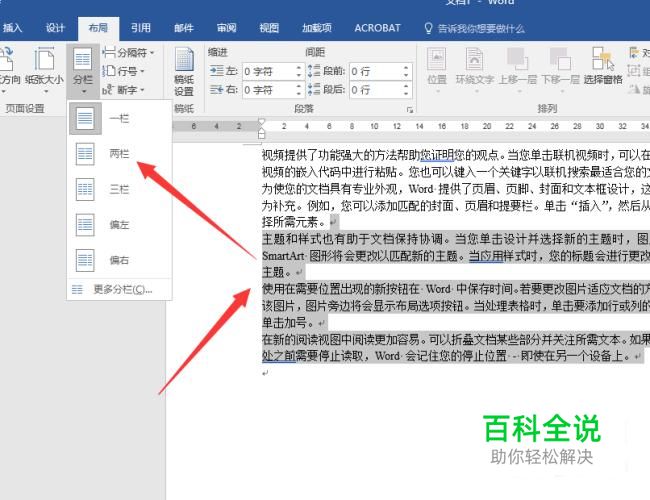Increase left indent with the up arrow
The width and height of the screenshot is (650, 500).
(x=299, y=67)
